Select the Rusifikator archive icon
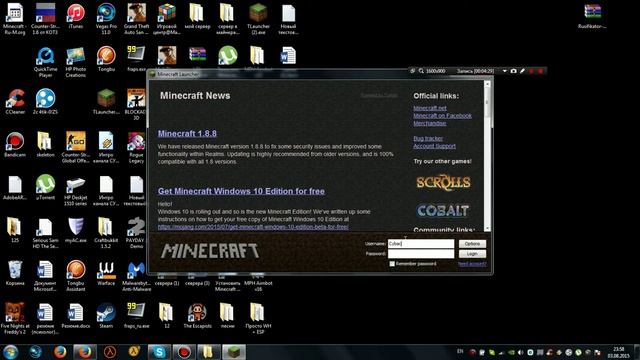This screenshot has height=360, width=640. [x=592, y=16]
